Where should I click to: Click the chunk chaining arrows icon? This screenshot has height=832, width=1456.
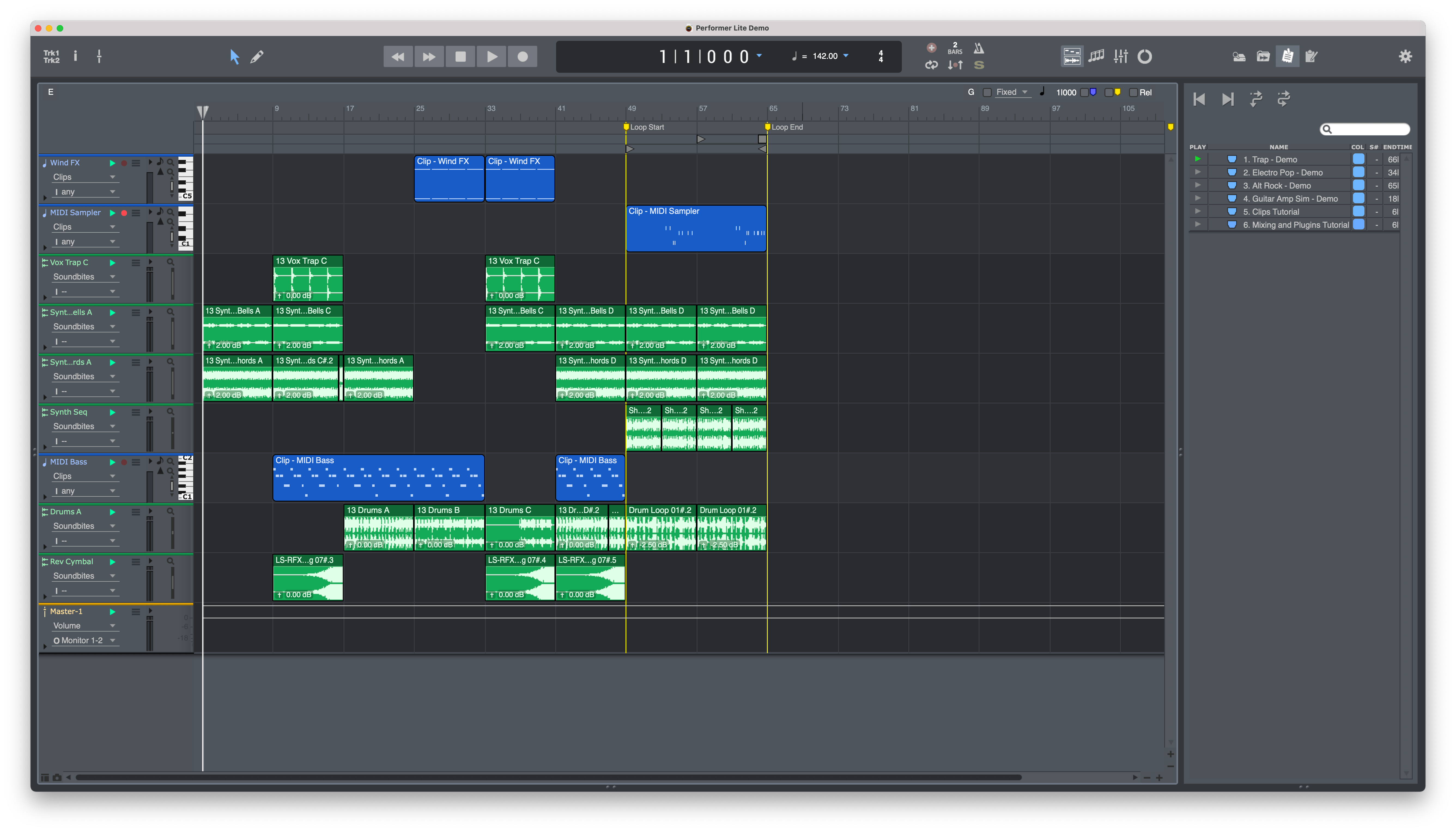point(1255,99)
